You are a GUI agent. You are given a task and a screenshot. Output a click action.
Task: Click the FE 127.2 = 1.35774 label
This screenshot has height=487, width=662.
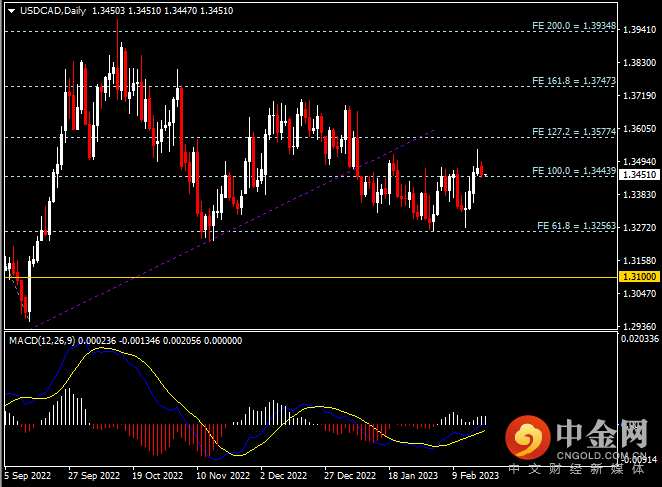click(x=573, y=130)
